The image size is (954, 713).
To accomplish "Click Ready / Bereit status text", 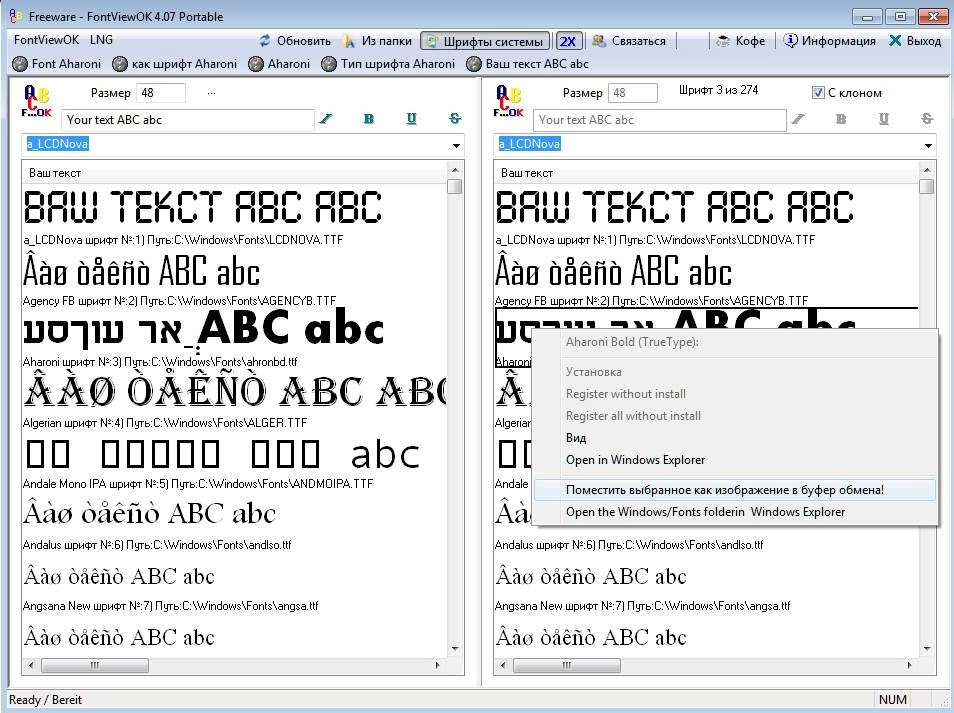I will coord(45,700).
